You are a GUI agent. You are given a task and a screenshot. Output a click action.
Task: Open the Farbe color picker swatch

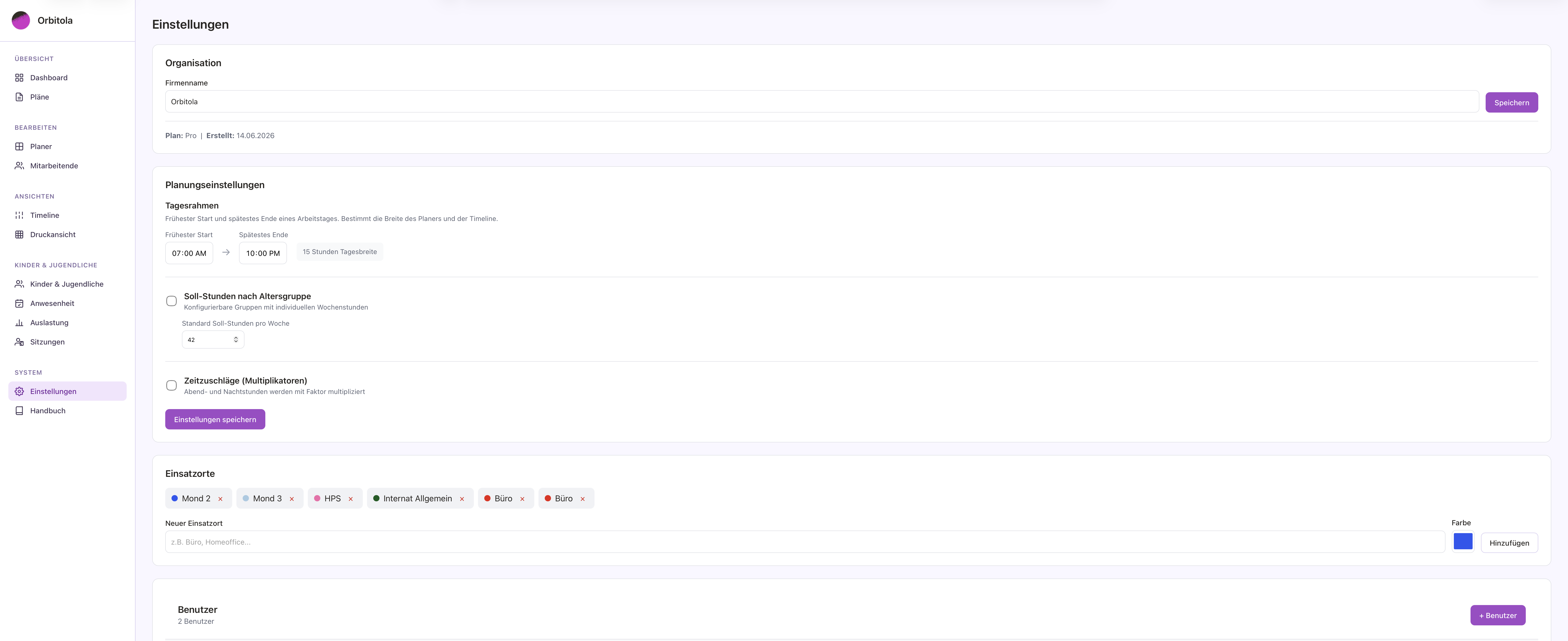(1463, 541)
